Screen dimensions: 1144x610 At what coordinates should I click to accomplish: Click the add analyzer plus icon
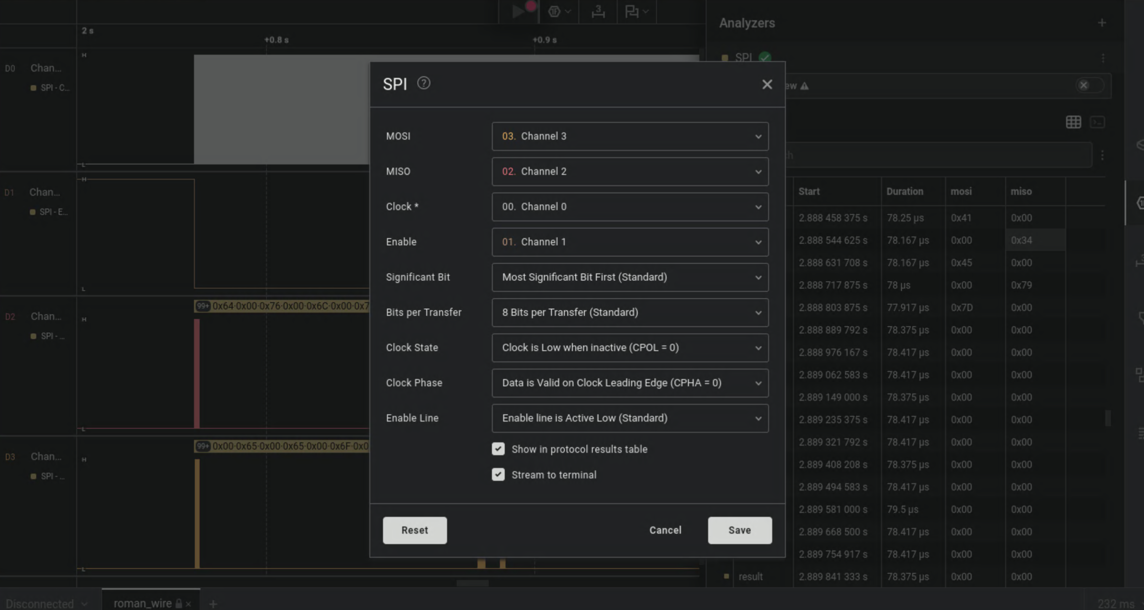click(x=1102, y=23)
